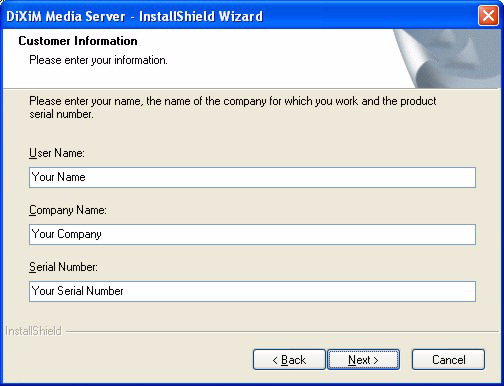
Task: Click the grayed InstallShield branding text
Action: (x=34, y=331)
